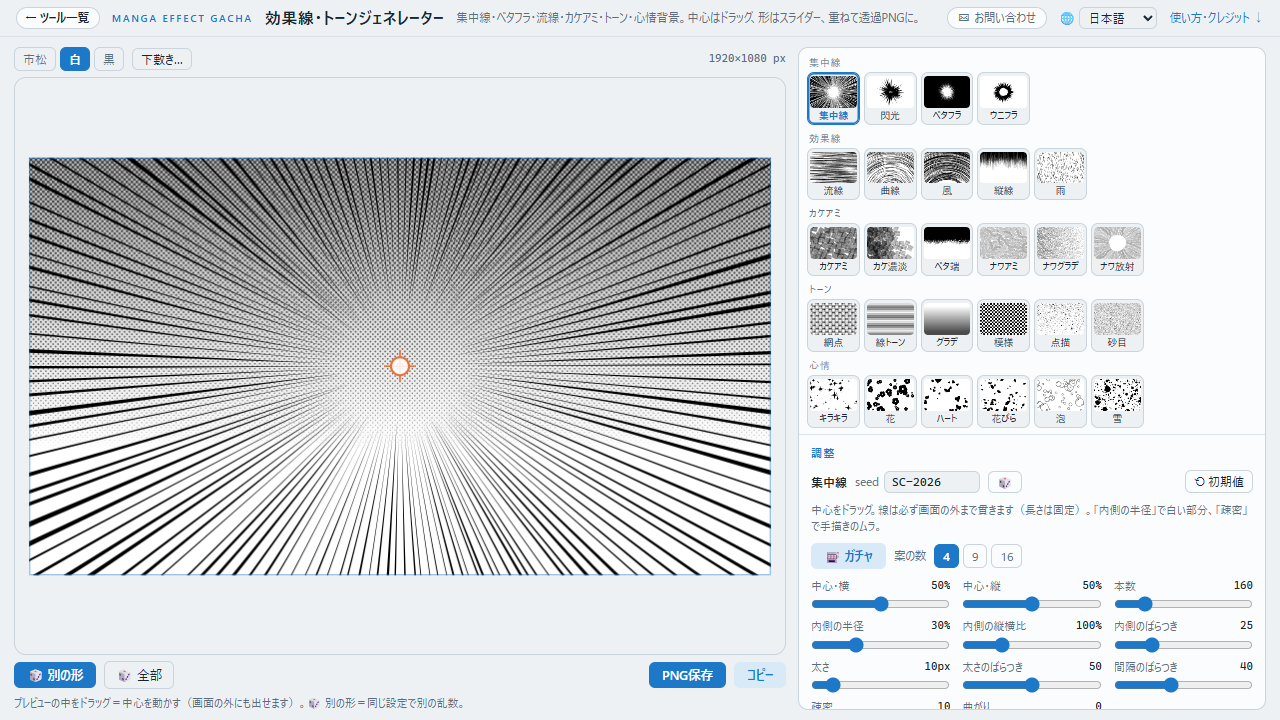Go back to ツール一覧 tool list
Screen dimensions: 1280x720
tap(58, 18)
